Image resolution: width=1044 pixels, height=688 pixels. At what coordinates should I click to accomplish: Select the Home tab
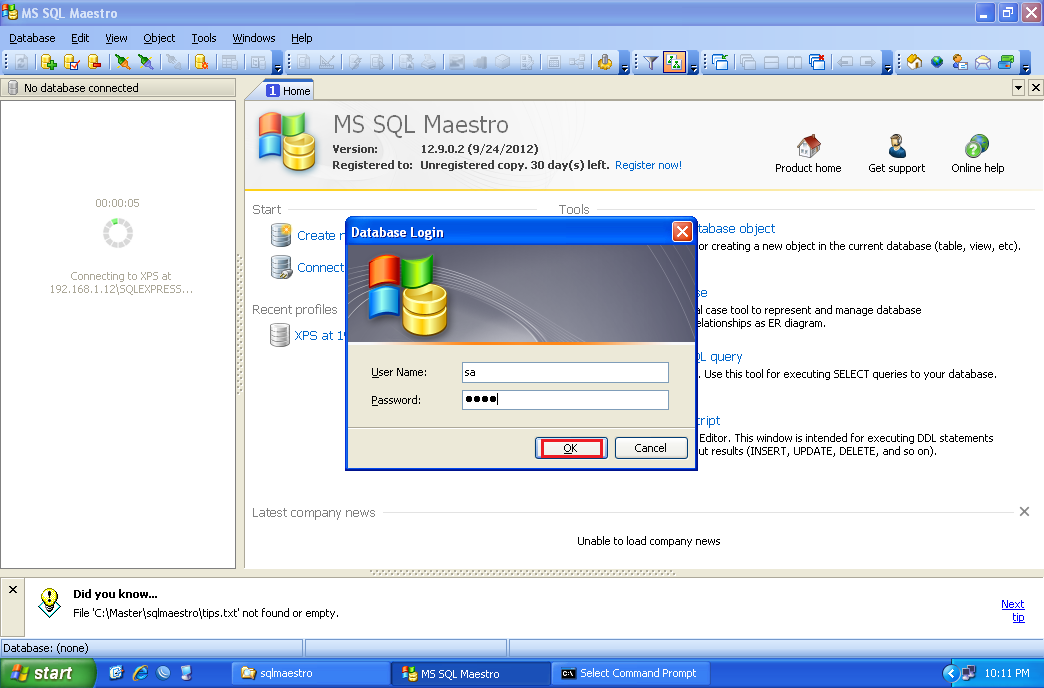point(288,91)
